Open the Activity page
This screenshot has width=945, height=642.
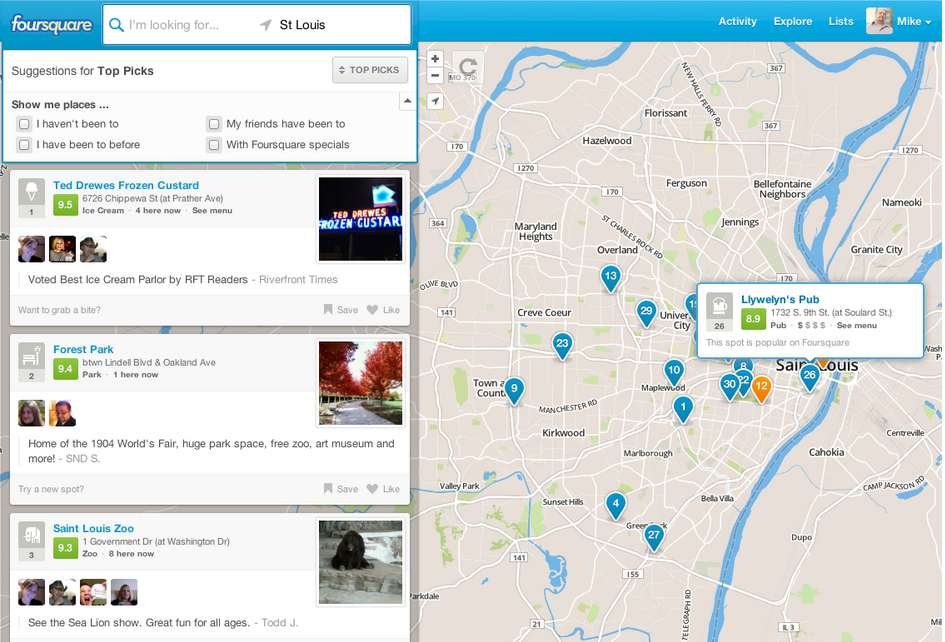click(737, 21)
